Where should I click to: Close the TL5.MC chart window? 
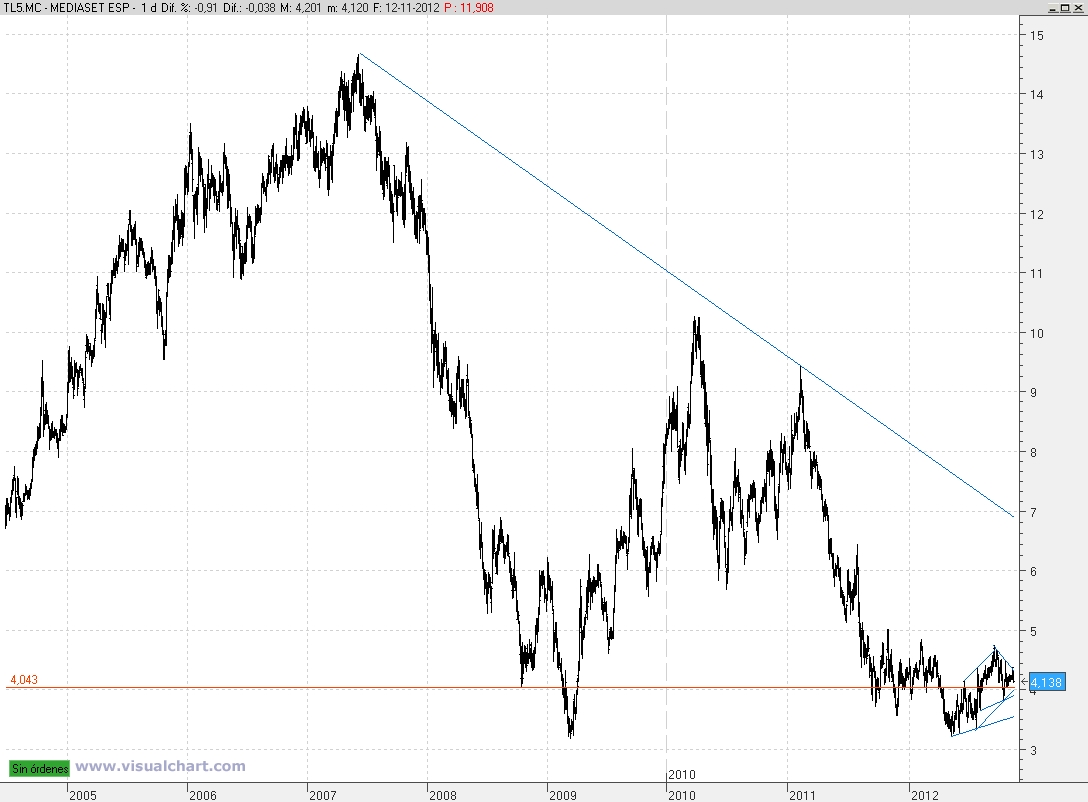pos(1077,8)
